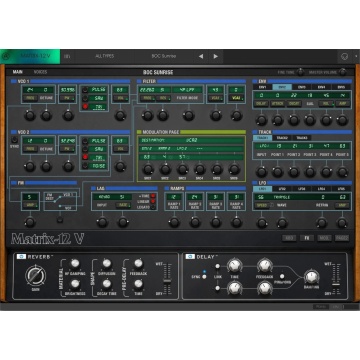Open the preset library browser icon

pyautogui.click(x=67, y=56)
